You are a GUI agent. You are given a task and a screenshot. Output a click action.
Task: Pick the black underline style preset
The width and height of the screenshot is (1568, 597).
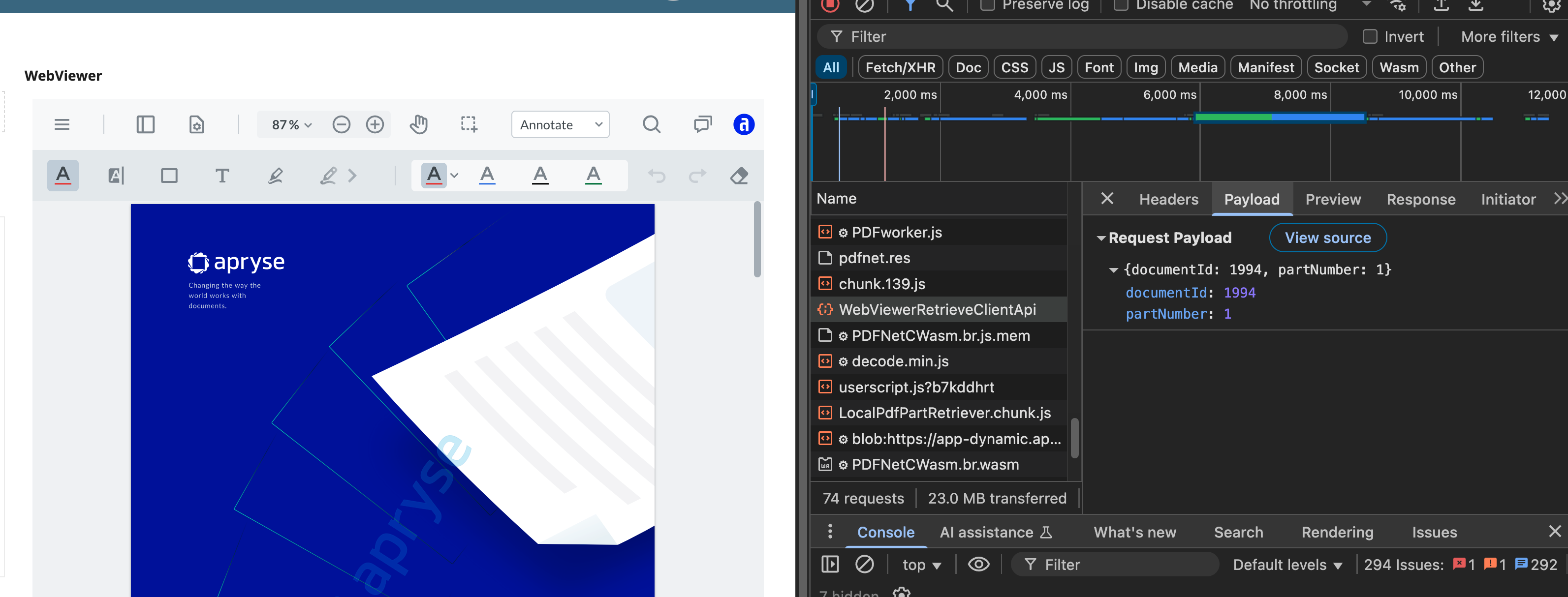point(540,176)
